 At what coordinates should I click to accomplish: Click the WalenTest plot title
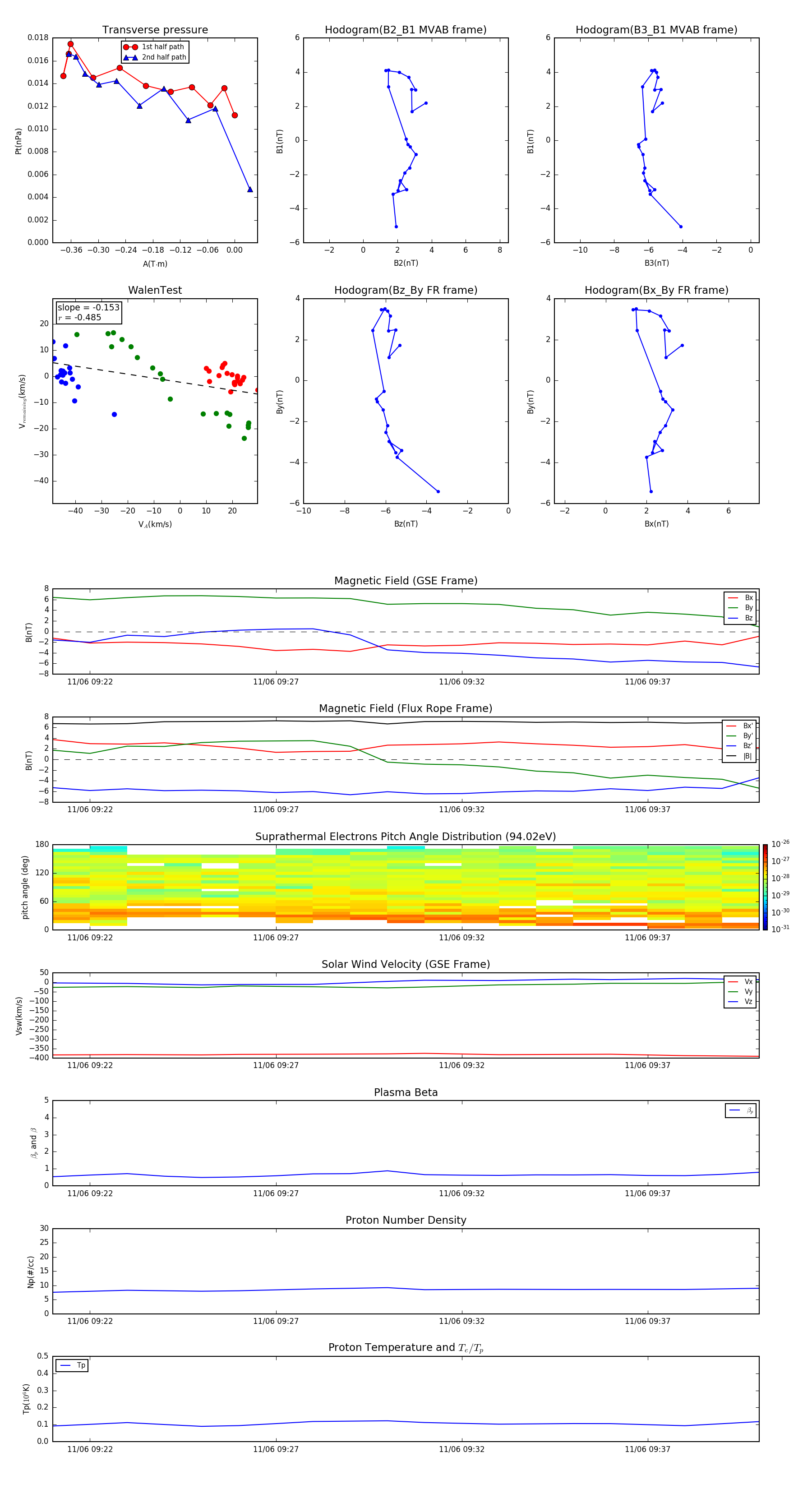pyautogui.click(x=155, y=290)
